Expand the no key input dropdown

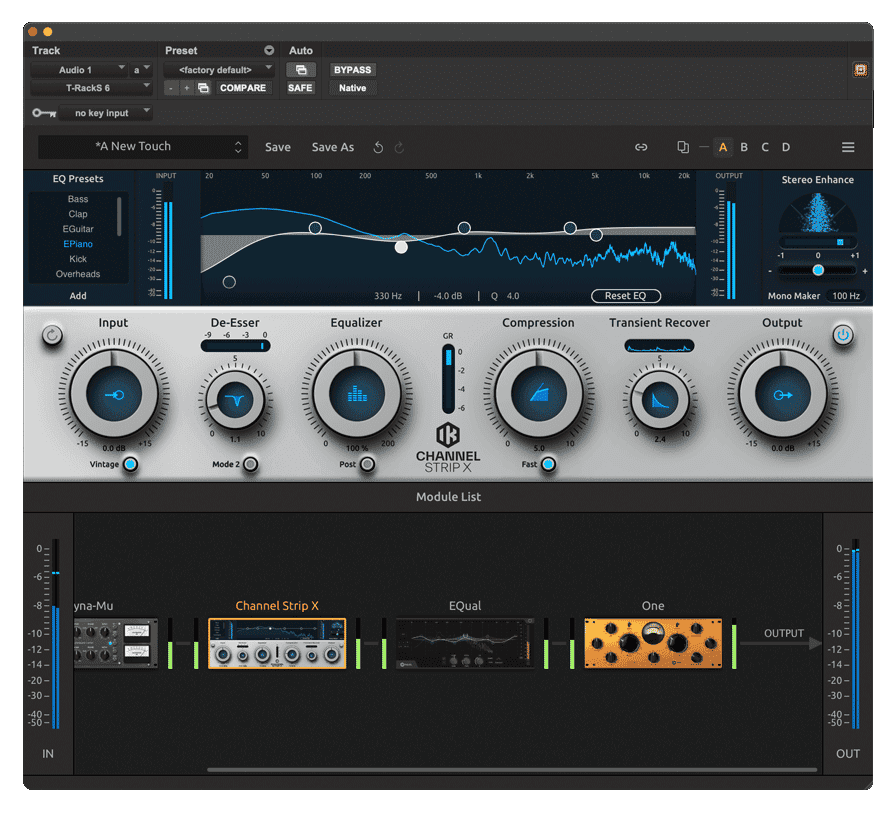[106, 113]
